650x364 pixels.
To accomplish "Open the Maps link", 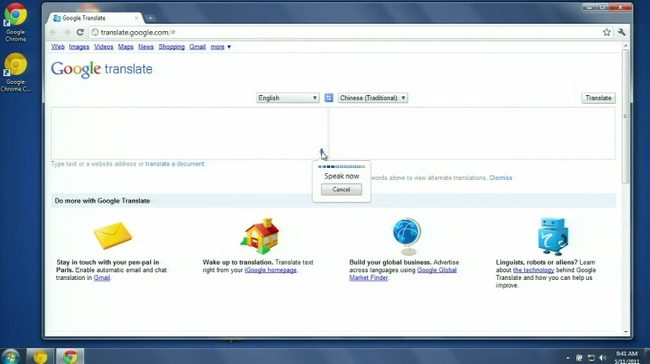I will click(126, 47).
